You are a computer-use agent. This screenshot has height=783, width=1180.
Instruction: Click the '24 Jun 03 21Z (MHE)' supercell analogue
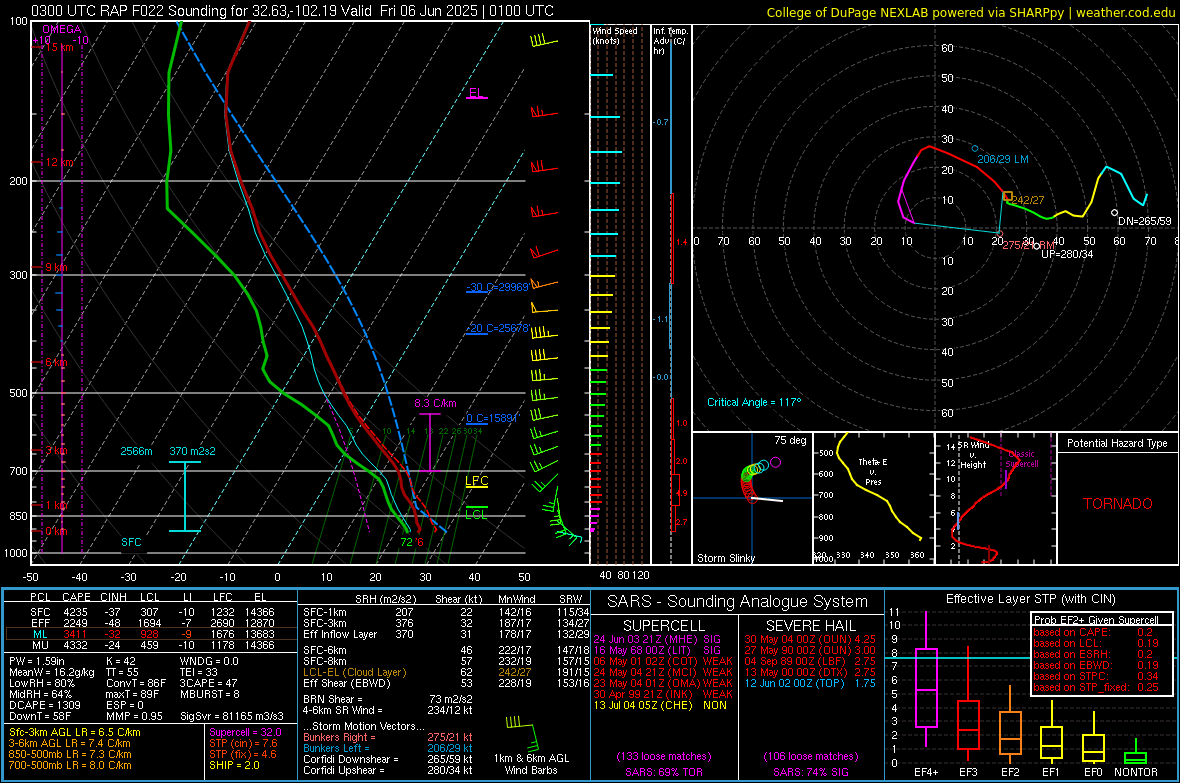(x=644, y=639)
